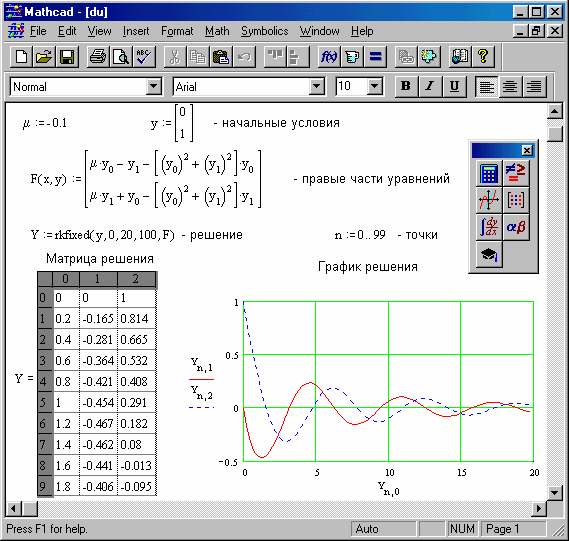Click the μ := -0.1 definition
The image size is (569, 541).
(45, 123)
